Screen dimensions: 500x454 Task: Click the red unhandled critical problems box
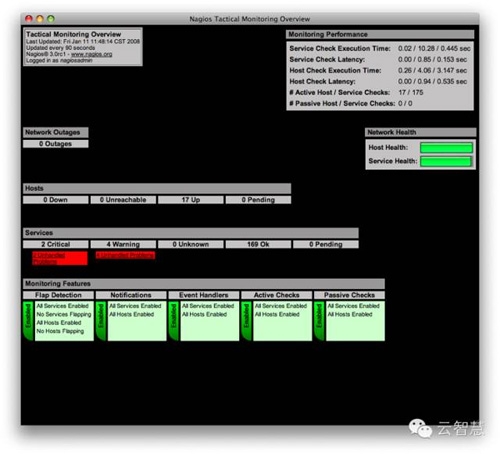pyautogui.click(x=60, y=258)
